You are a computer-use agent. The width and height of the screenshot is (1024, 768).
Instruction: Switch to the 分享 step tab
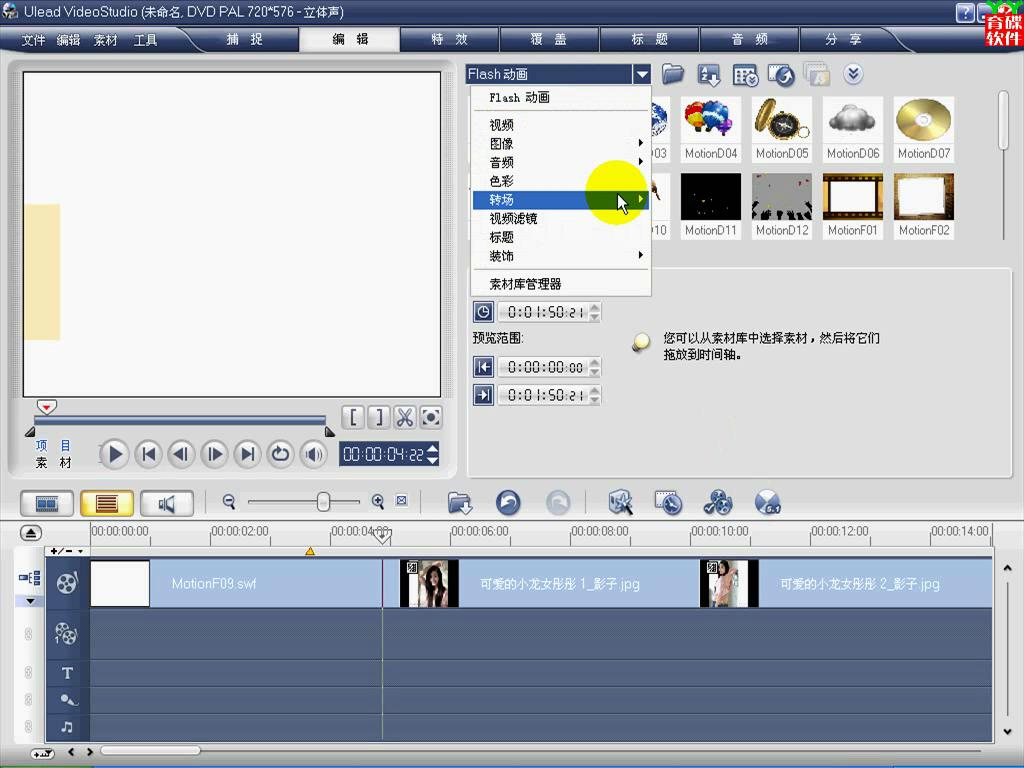(843, 39)
